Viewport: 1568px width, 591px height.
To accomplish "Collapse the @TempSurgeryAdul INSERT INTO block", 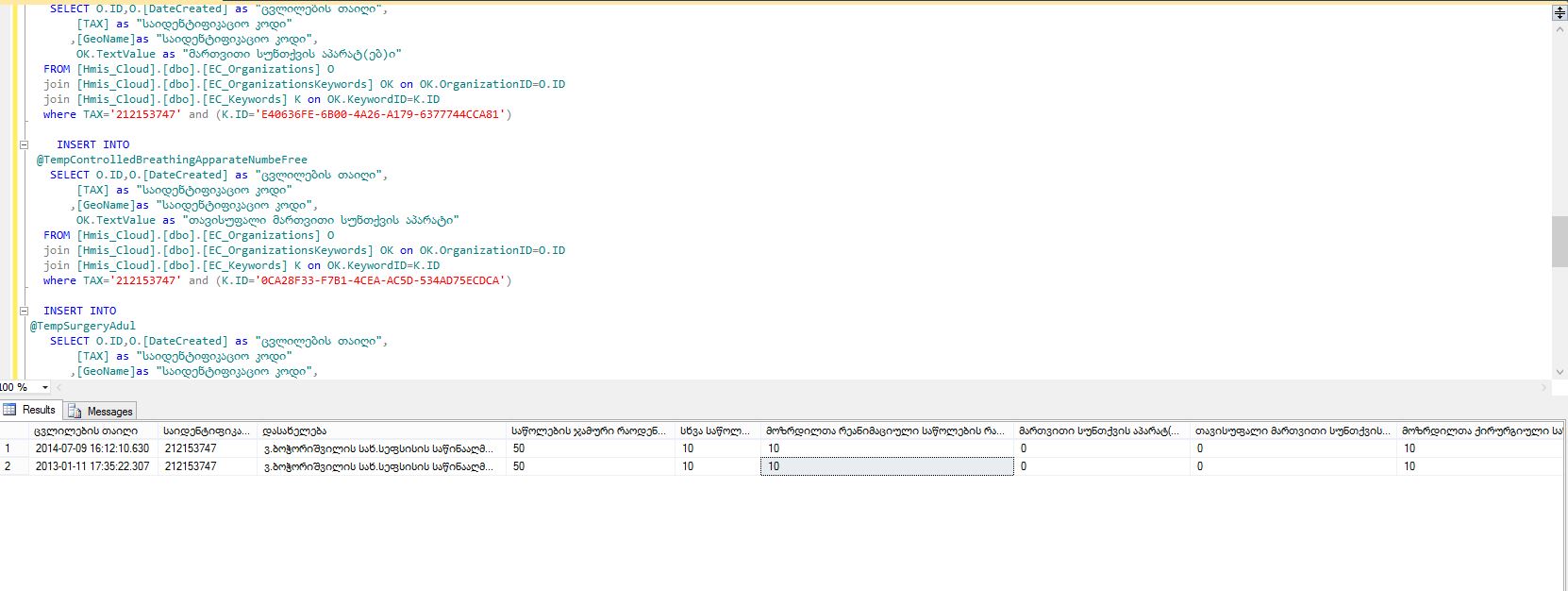I will [x=25, y=311].
